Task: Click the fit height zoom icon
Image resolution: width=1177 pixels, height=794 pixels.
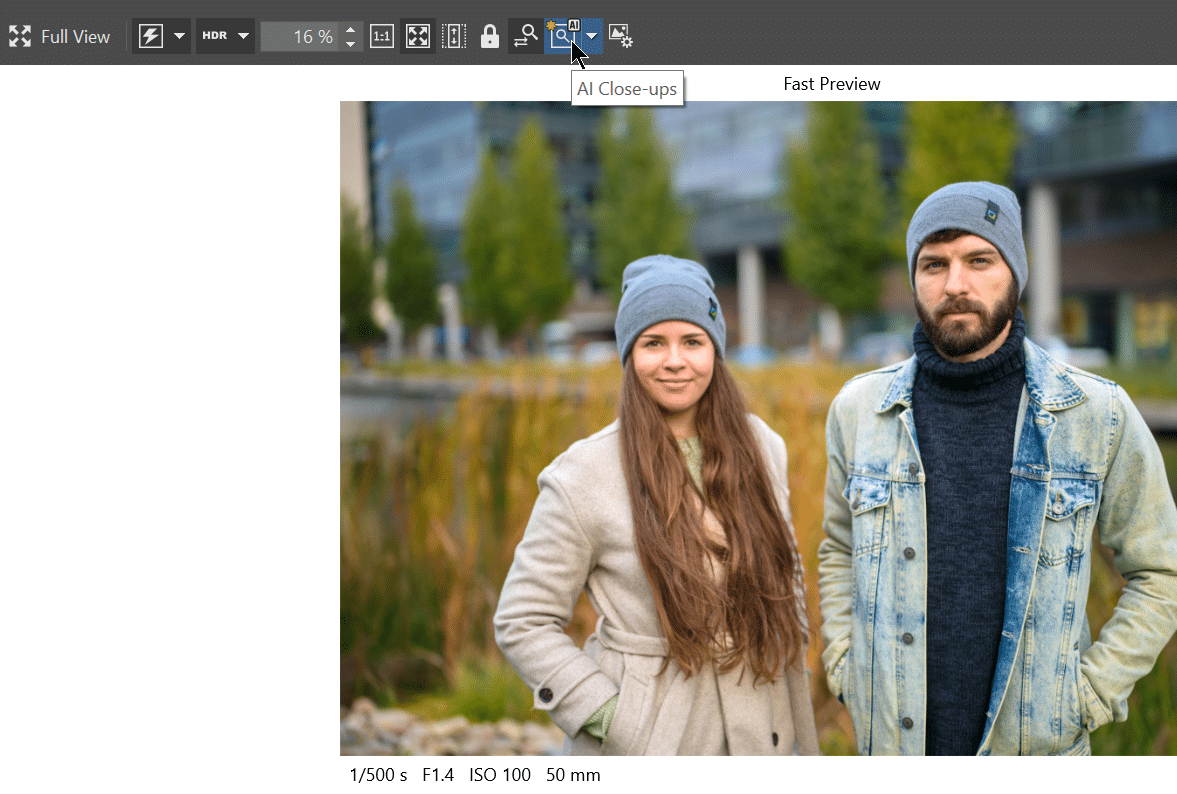Action: point(454,37)
